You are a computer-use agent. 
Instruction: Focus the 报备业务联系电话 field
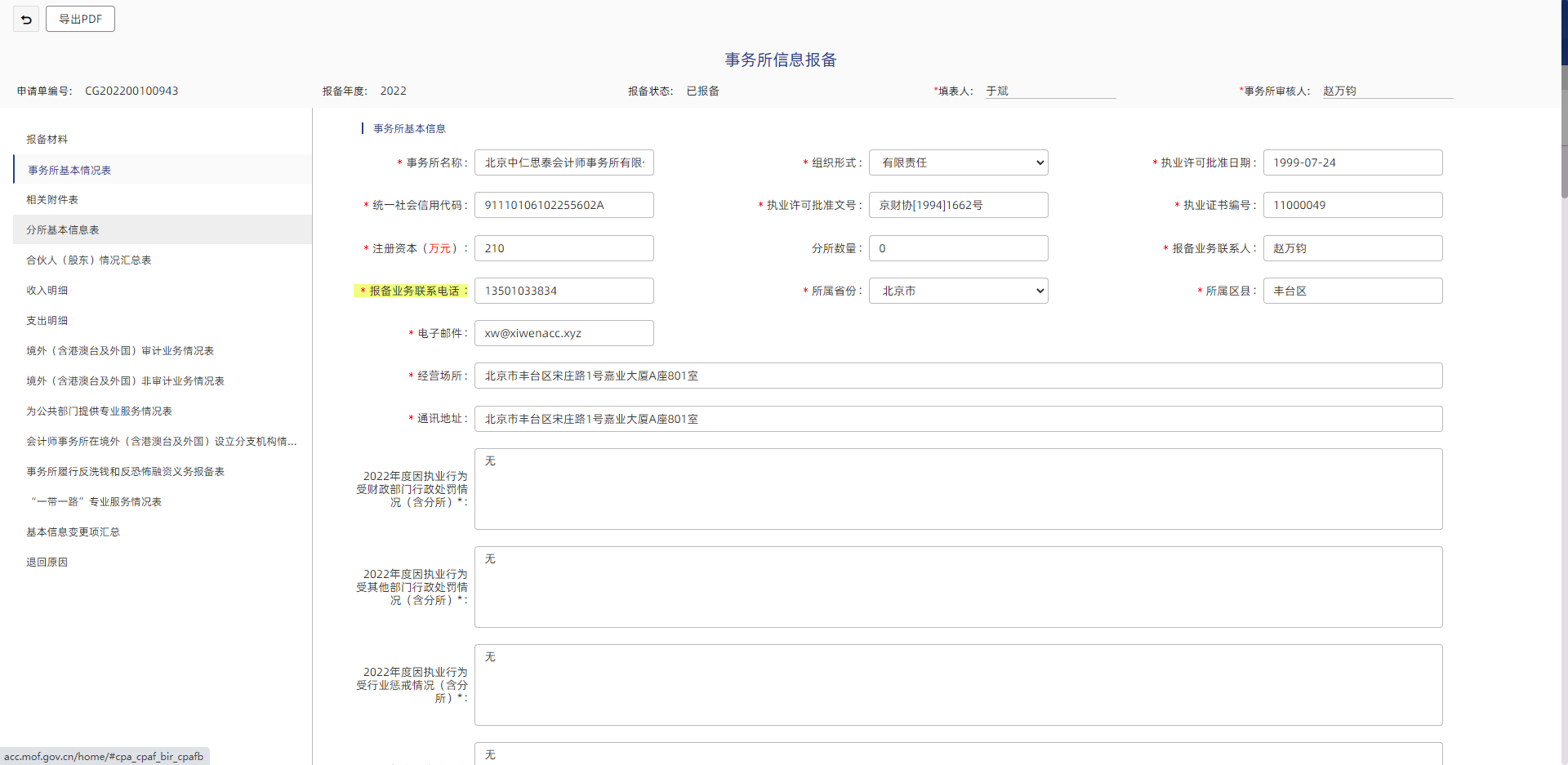563,291
